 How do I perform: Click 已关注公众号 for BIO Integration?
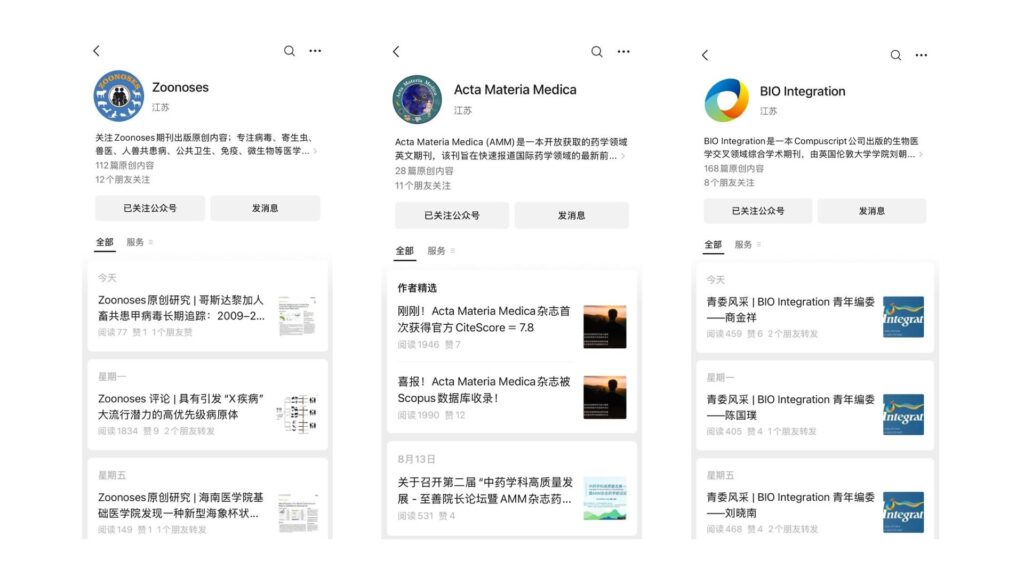pos(758,211)
